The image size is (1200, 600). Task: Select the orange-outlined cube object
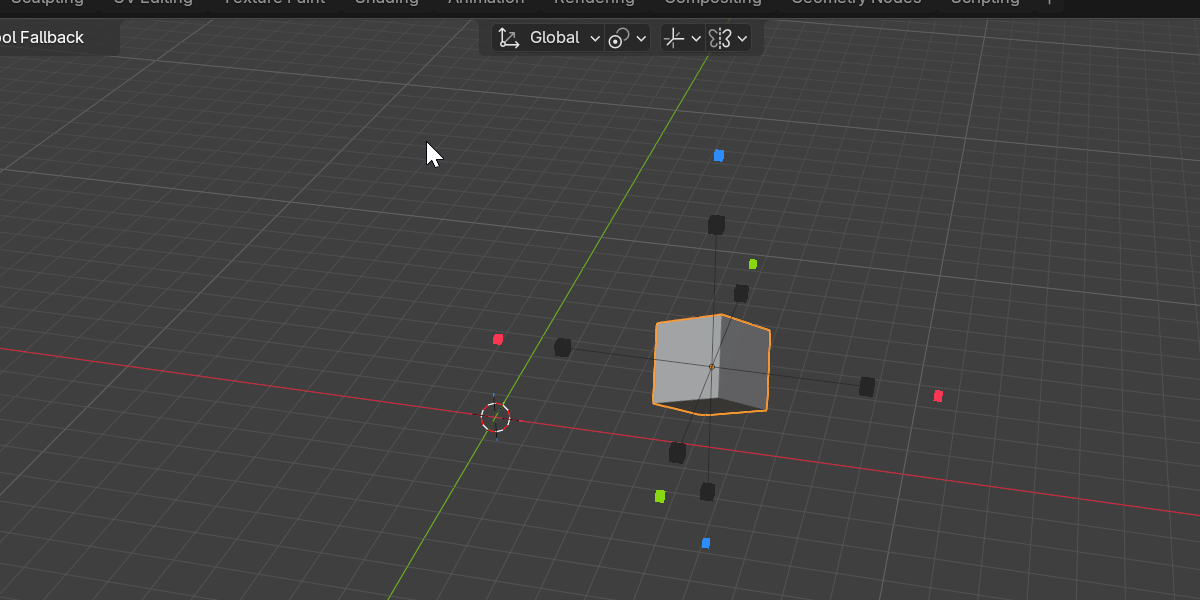pos(711,364)
